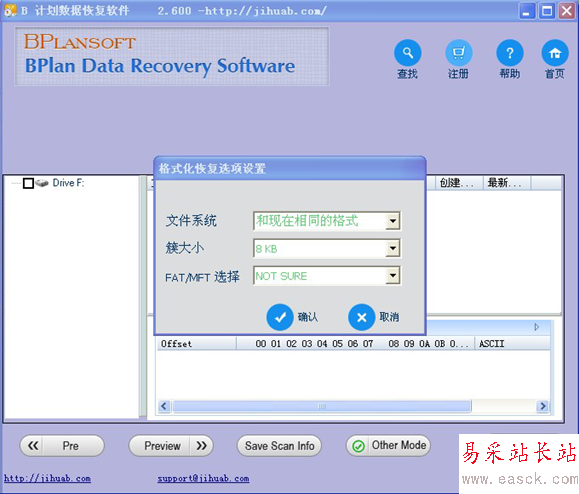Click the Offset column header

[x=196, y=344]
